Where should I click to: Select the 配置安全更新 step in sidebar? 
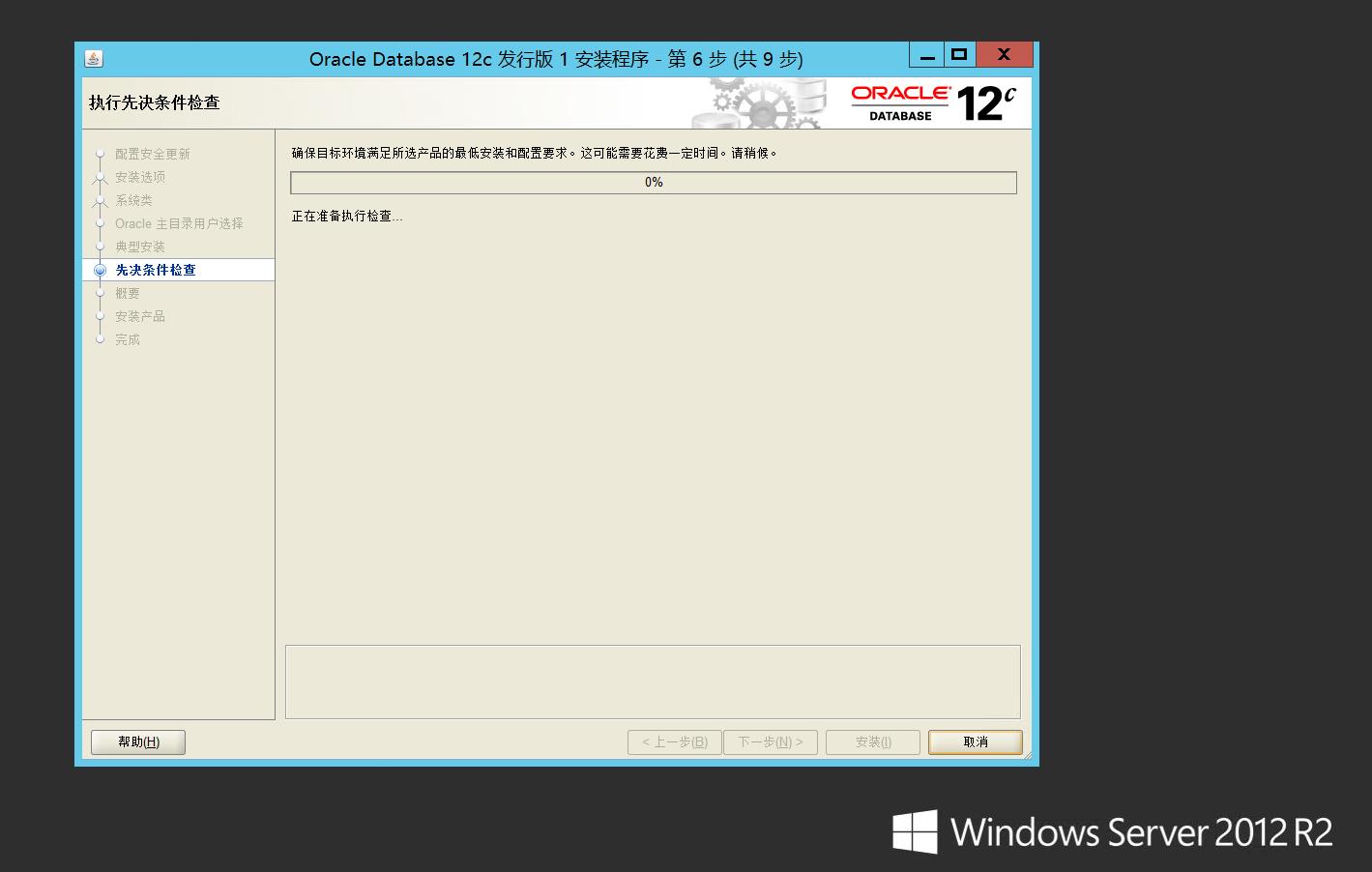tap(153, 154)
